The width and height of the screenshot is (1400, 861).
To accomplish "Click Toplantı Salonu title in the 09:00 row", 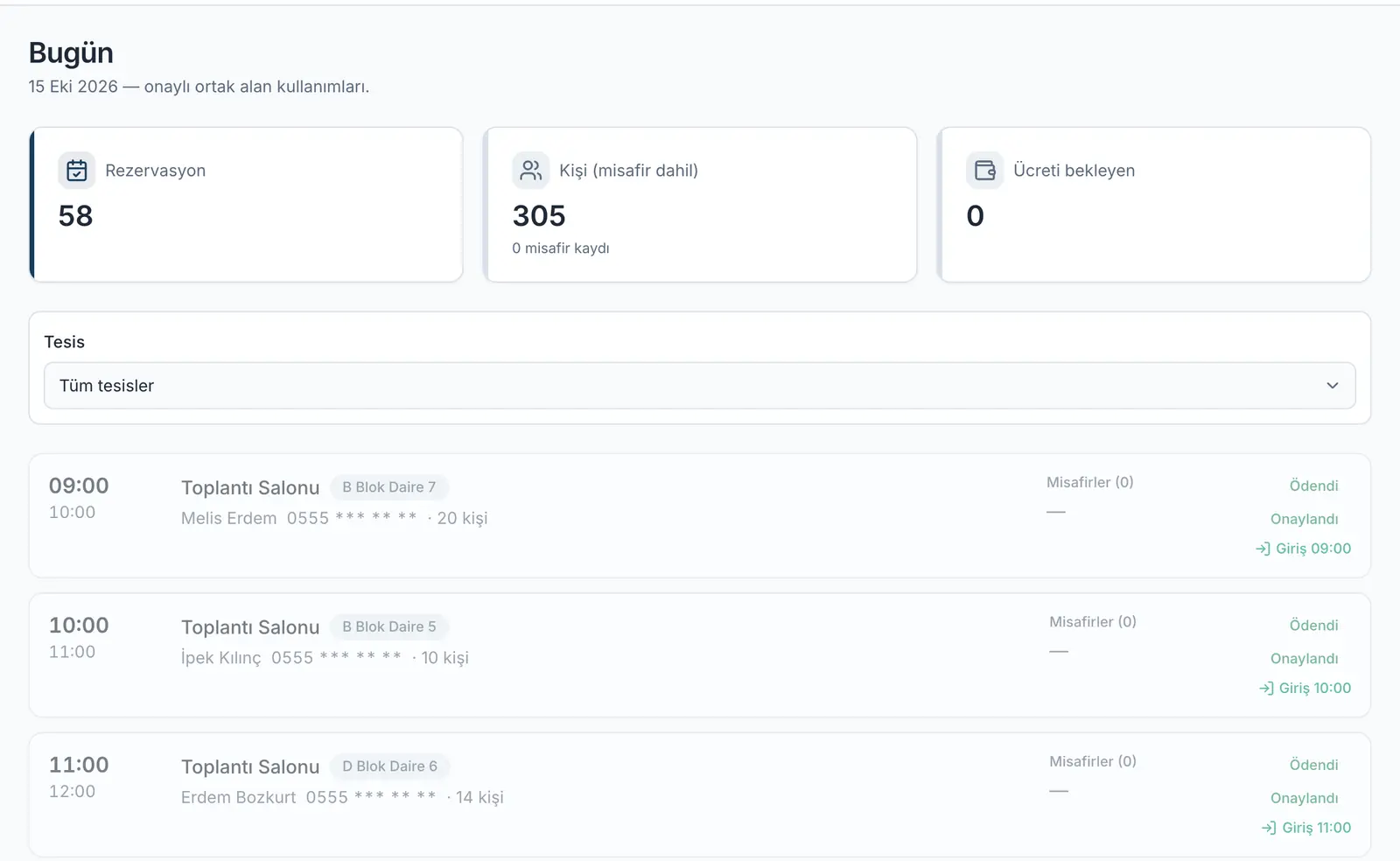I will [x=250, y=488].
